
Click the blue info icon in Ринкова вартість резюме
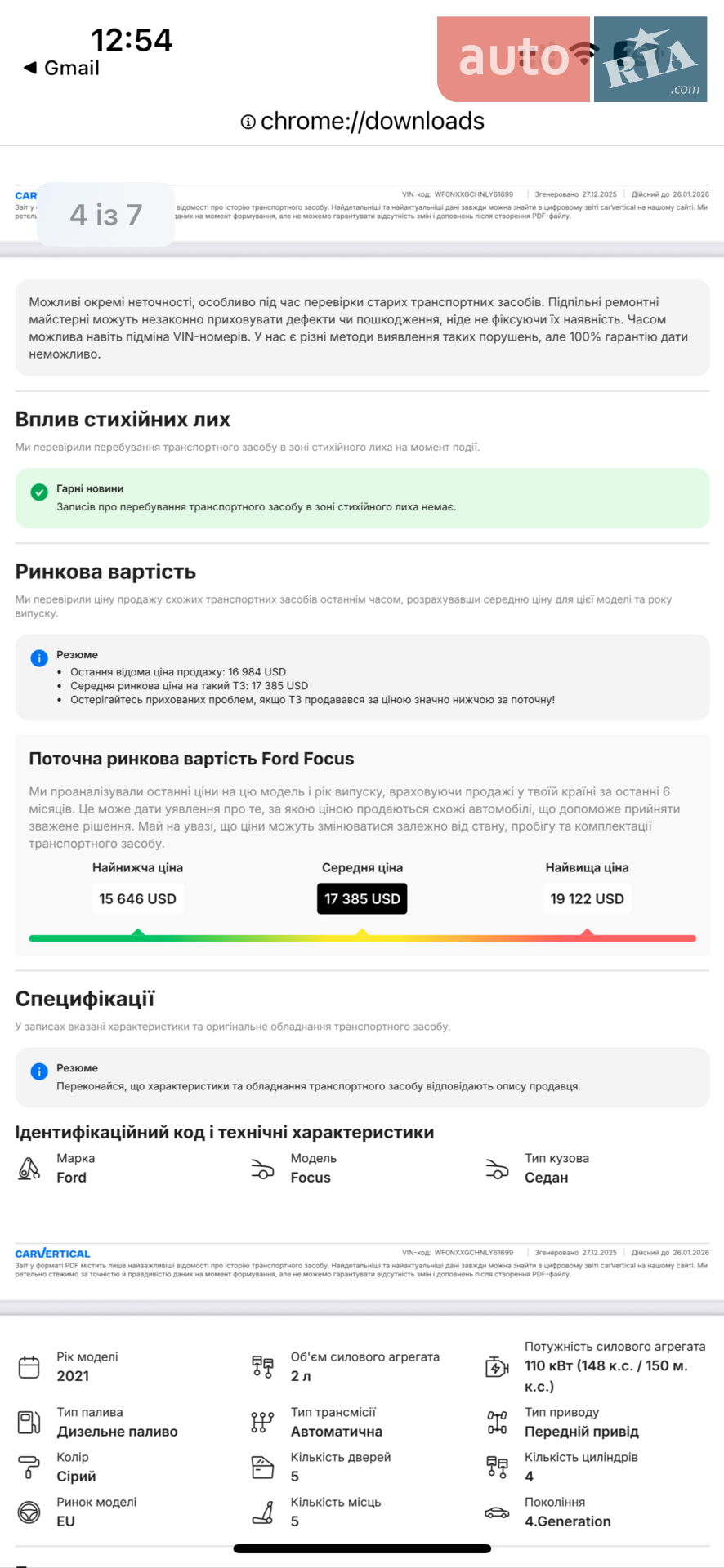(x=38, y=658)
